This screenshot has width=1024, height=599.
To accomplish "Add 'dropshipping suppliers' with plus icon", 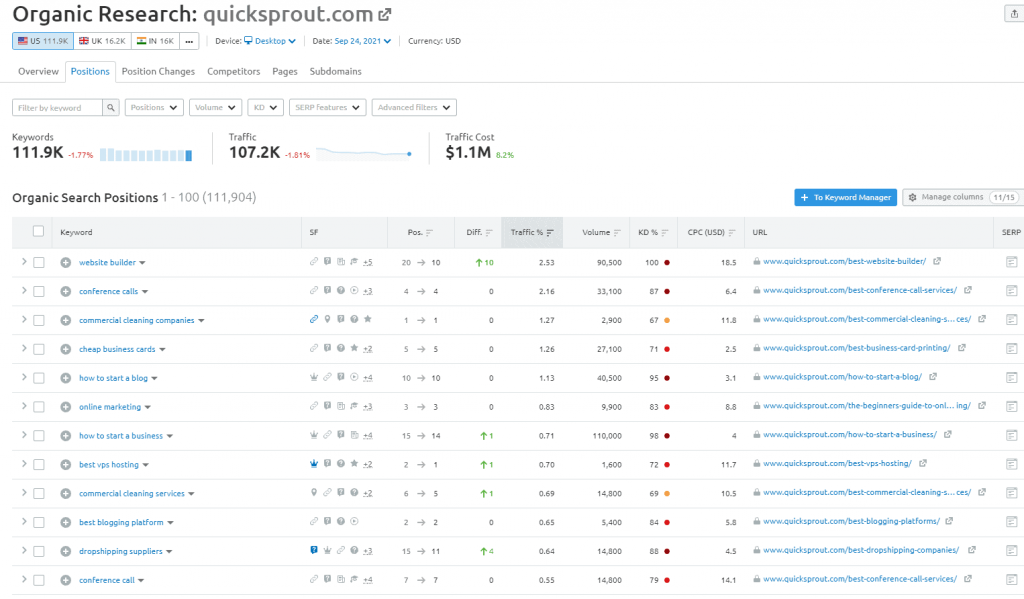I will (65, 551).
